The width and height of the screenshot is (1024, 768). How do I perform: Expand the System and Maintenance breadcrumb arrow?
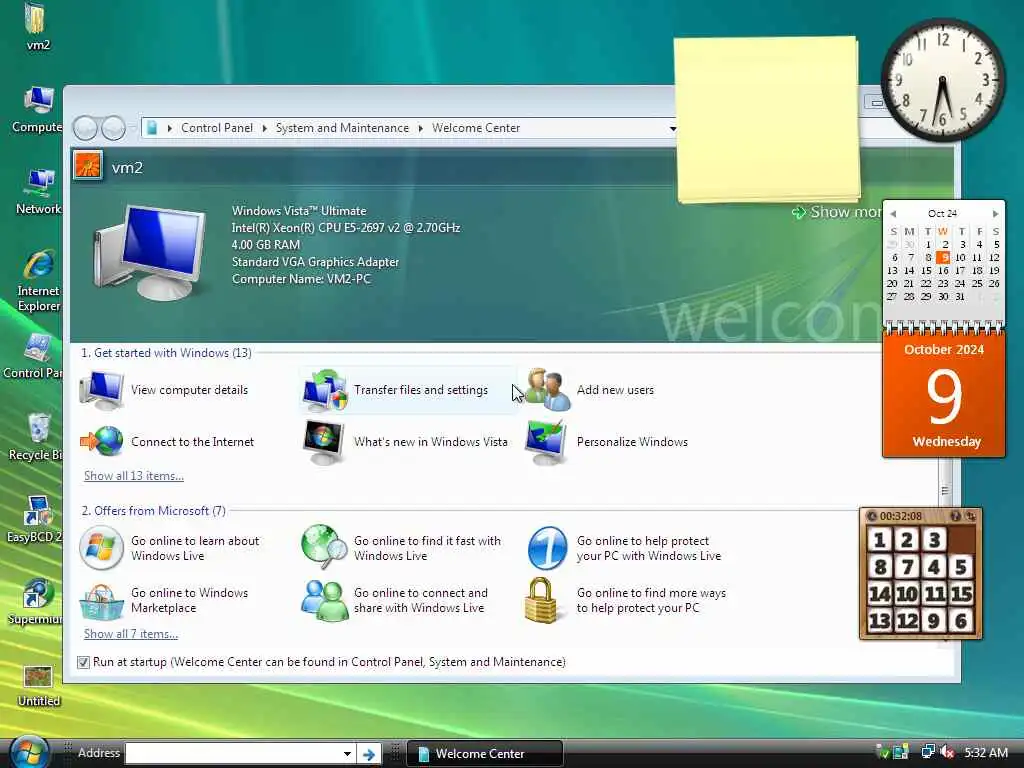pyautogui.click(x=421, y=128)
